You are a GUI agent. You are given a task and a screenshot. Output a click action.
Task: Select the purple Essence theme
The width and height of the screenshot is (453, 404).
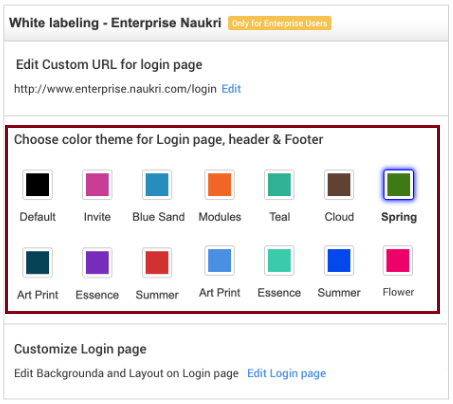97,262
